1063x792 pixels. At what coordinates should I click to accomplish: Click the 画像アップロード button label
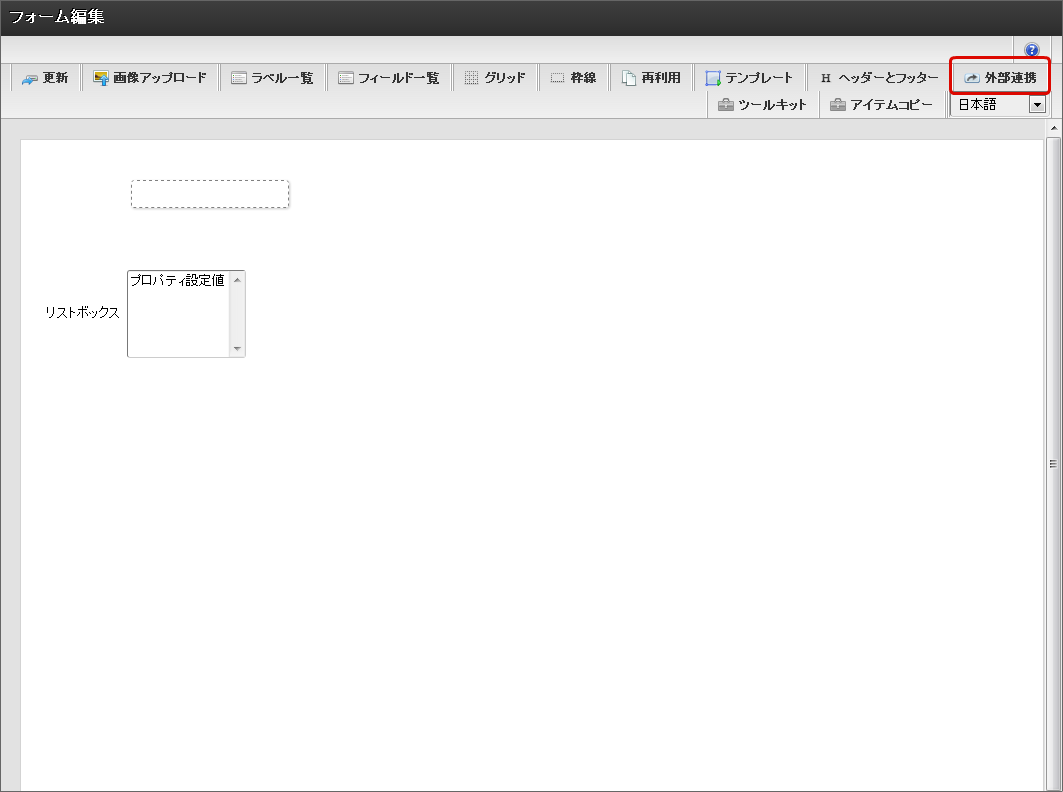pyautogui.click(x=160, y=78)
